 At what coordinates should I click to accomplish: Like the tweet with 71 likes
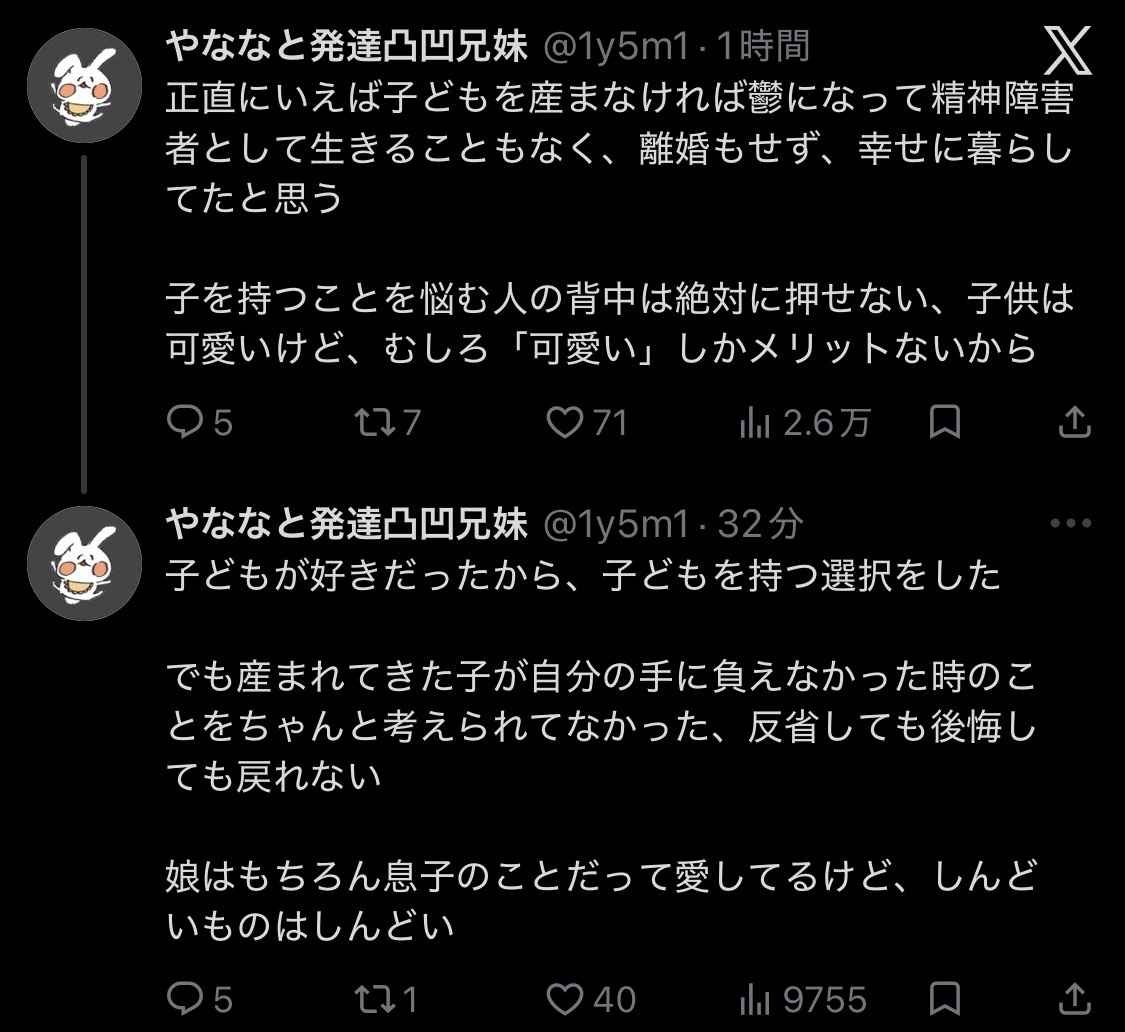(x=567, y=423)
